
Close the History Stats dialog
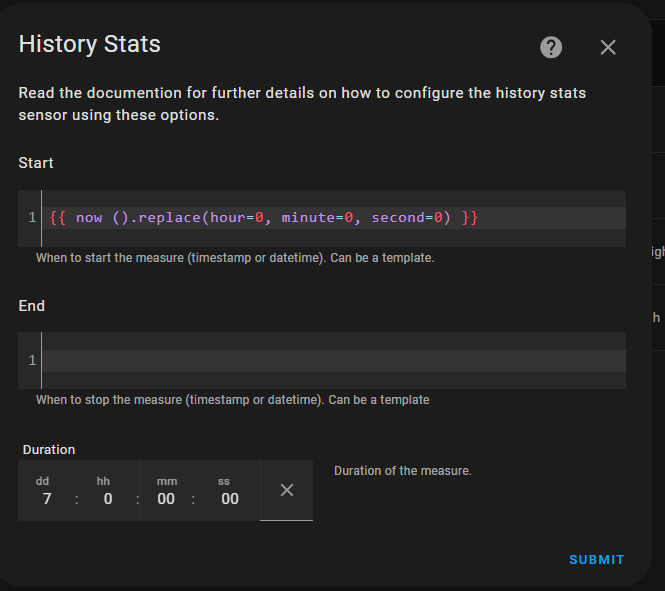tap(608, 47)
